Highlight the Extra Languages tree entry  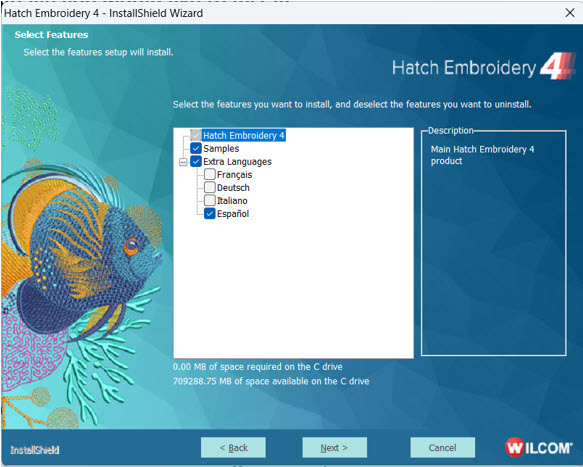click(237, 162)
